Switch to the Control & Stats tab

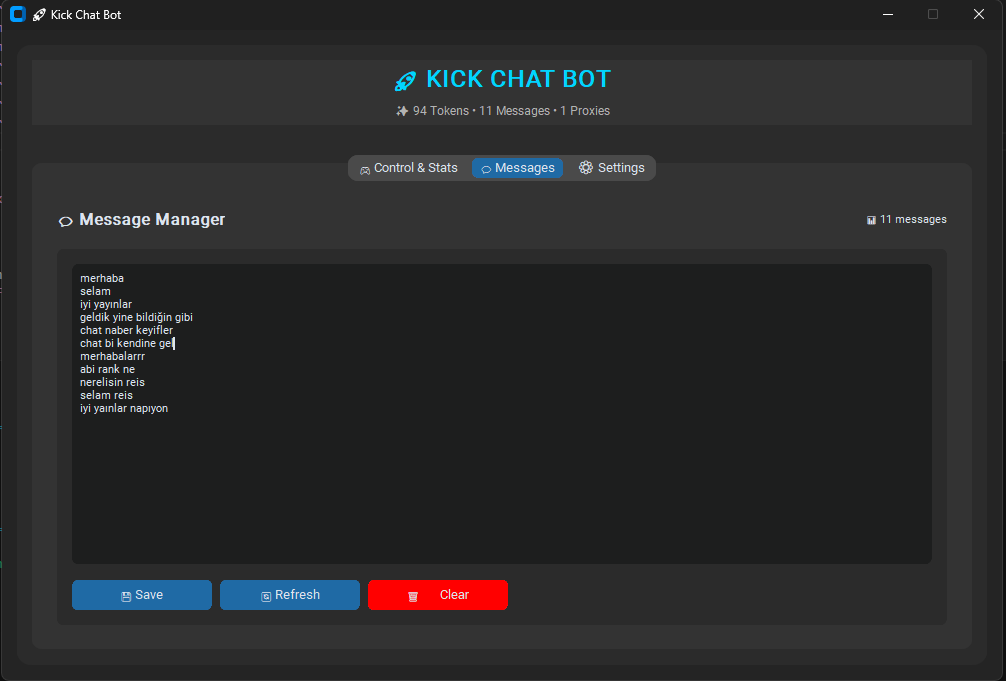[408, 168]
